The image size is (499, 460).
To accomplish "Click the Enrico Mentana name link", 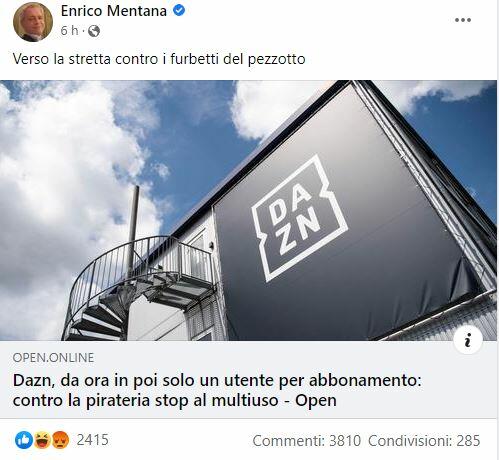I will coord(113,11).
